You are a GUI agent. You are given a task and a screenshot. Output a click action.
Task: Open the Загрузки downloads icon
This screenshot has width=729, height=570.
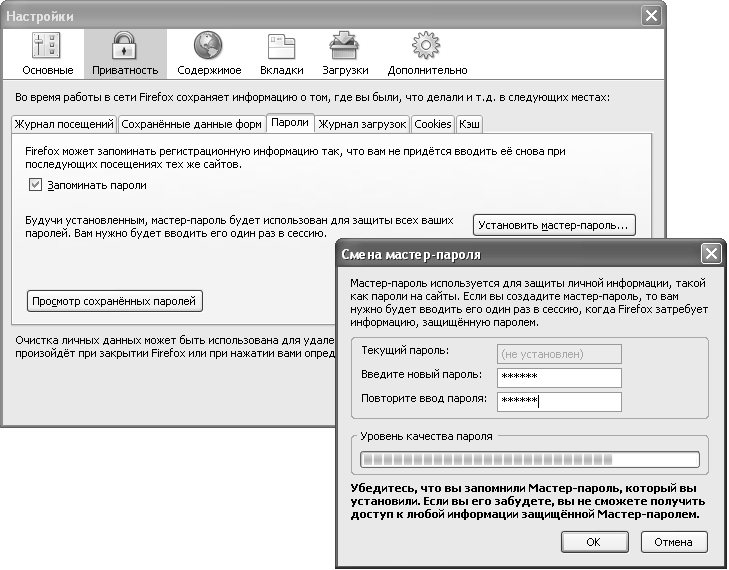[x=345, y=47]
